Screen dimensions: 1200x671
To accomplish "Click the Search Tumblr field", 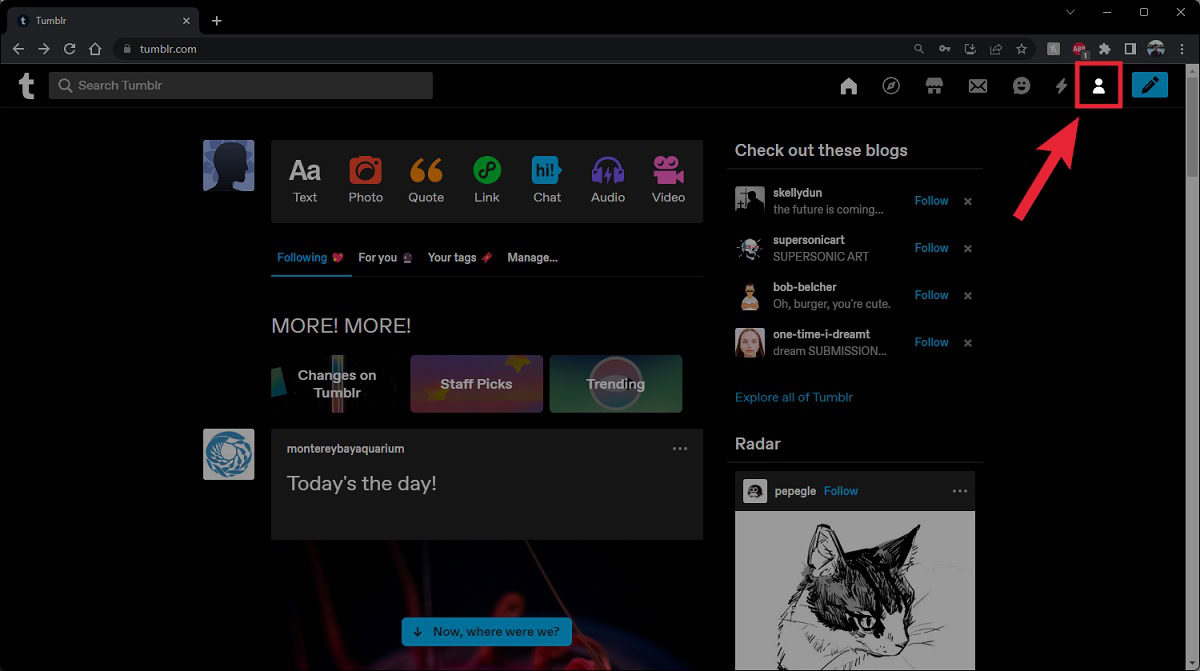I will click(241, 85).
